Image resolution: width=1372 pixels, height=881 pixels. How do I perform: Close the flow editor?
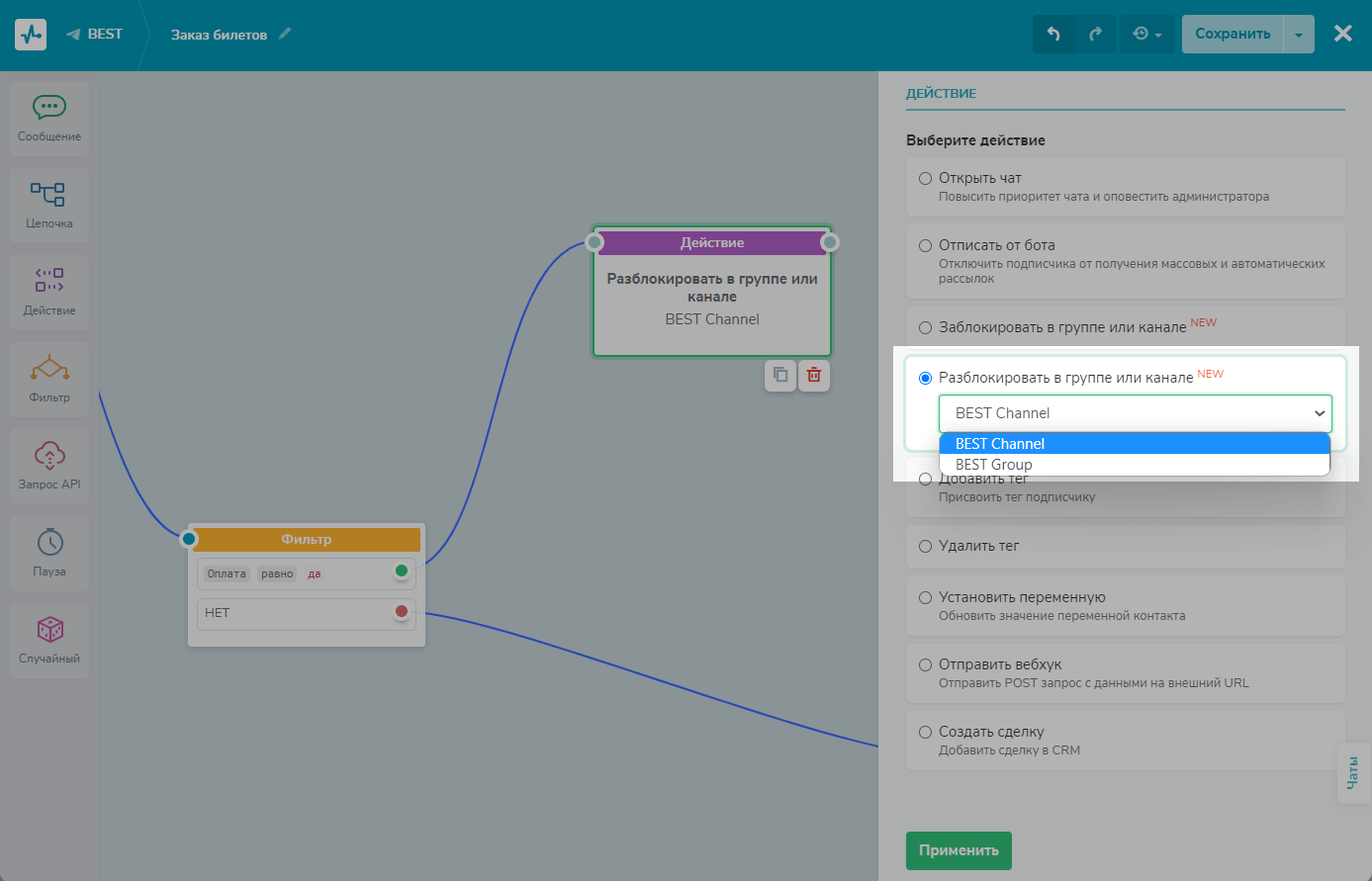[1342, 34]
